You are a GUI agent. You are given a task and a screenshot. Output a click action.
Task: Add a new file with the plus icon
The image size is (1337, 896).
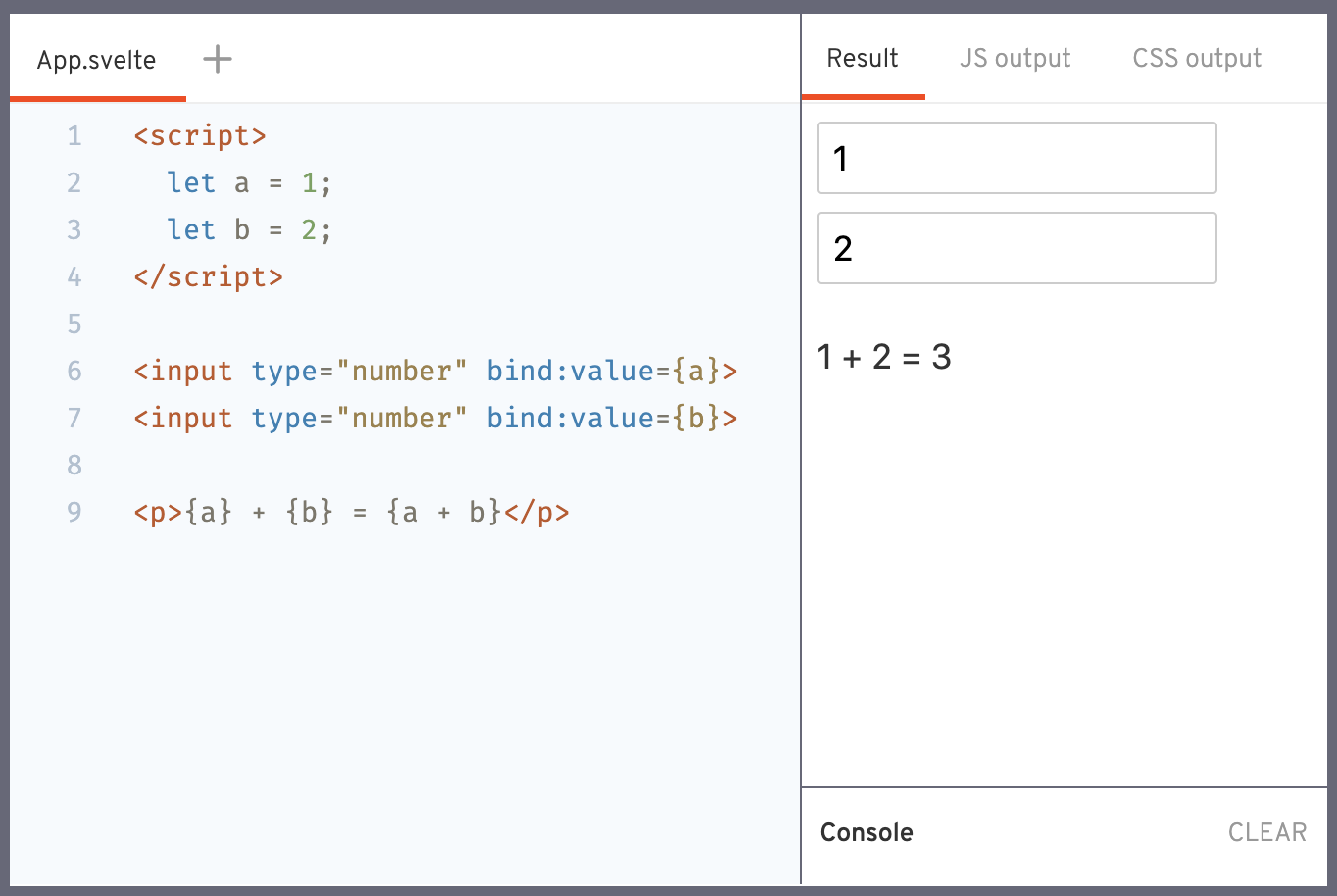click(218, 59)
